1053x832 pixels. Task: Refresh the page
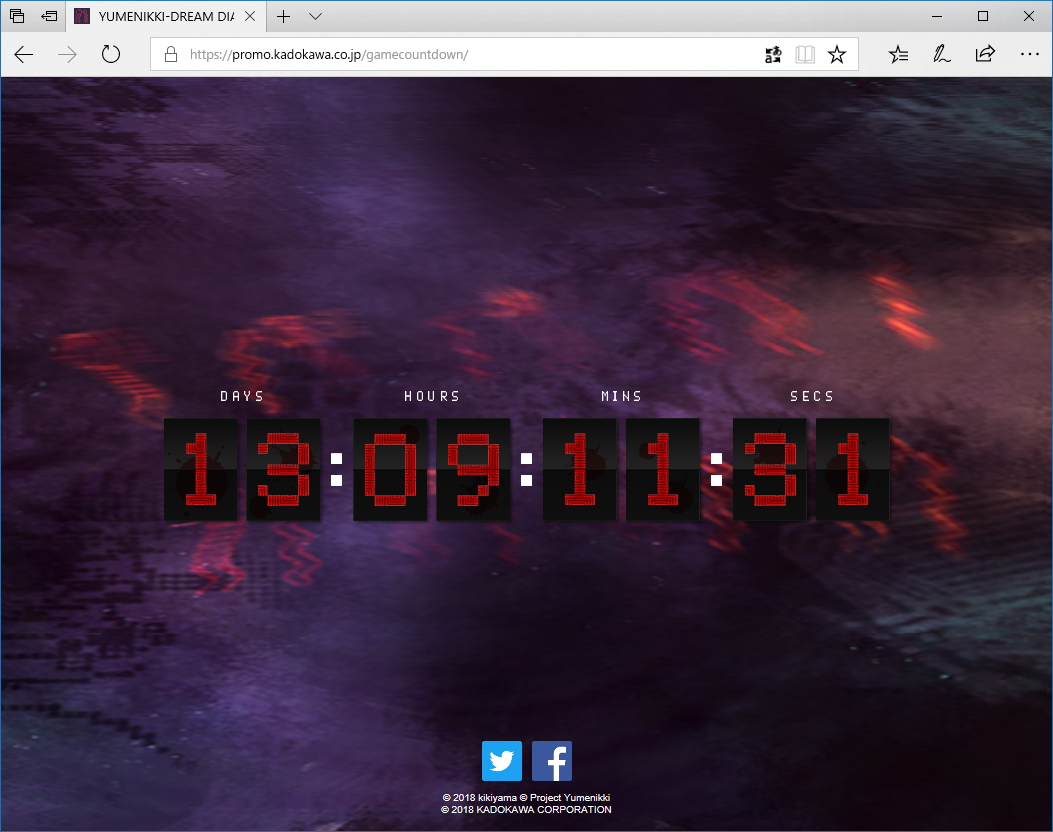tap(111, 54)
